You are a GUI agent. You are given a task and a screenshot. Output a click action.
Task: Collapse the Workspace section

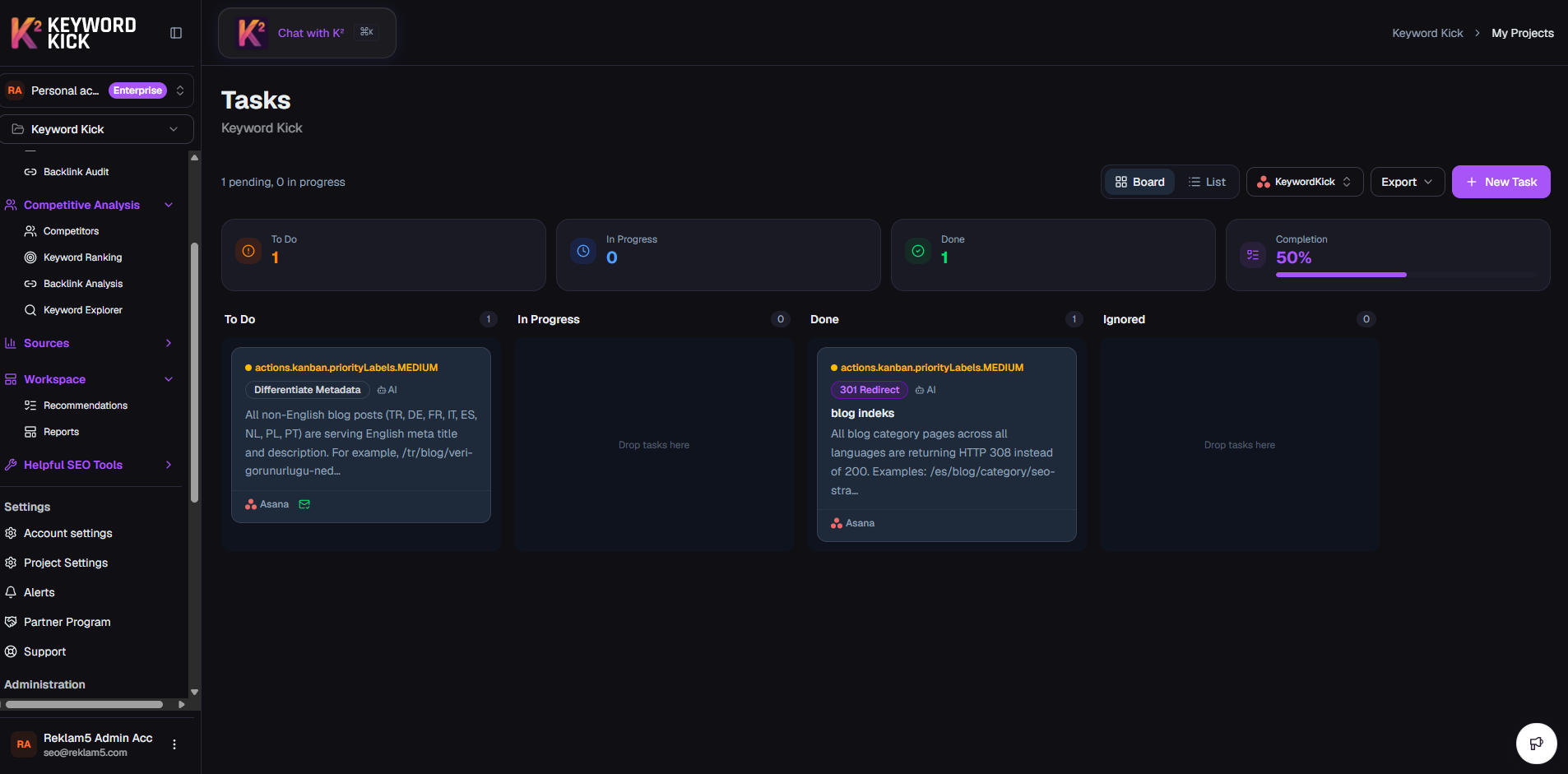click(168, 379)
